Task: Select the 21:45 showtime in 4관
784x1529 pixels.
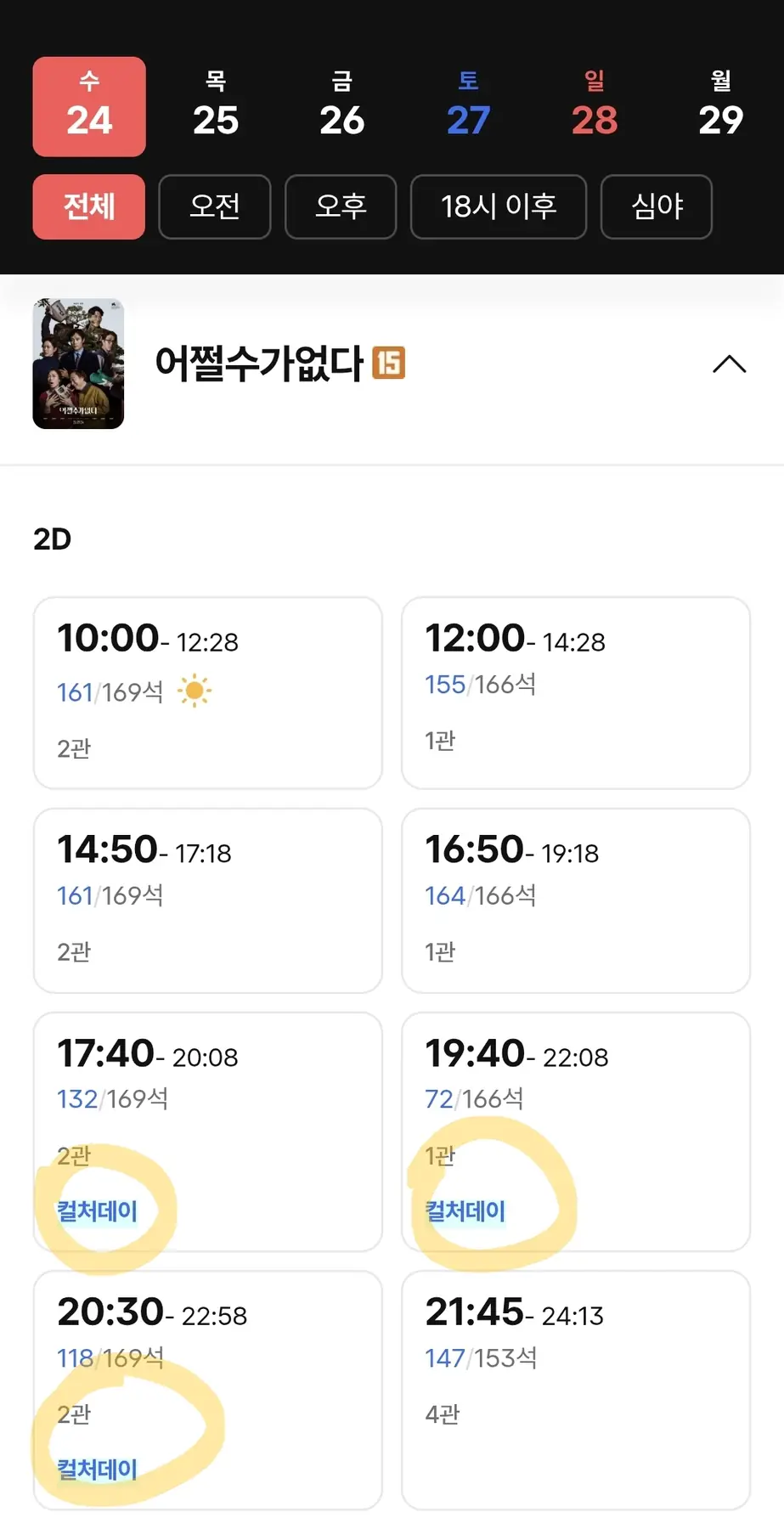Action: (x=576, y=1390)
